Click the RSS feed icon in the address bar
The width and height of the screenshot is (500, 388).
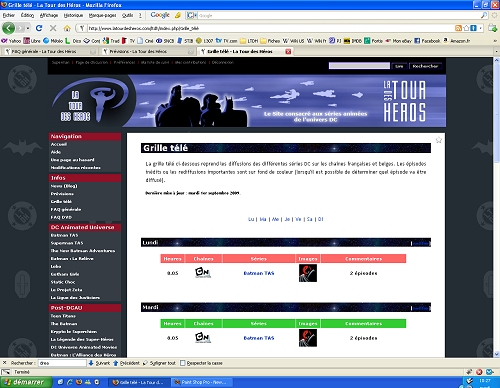tap(458, 28)
